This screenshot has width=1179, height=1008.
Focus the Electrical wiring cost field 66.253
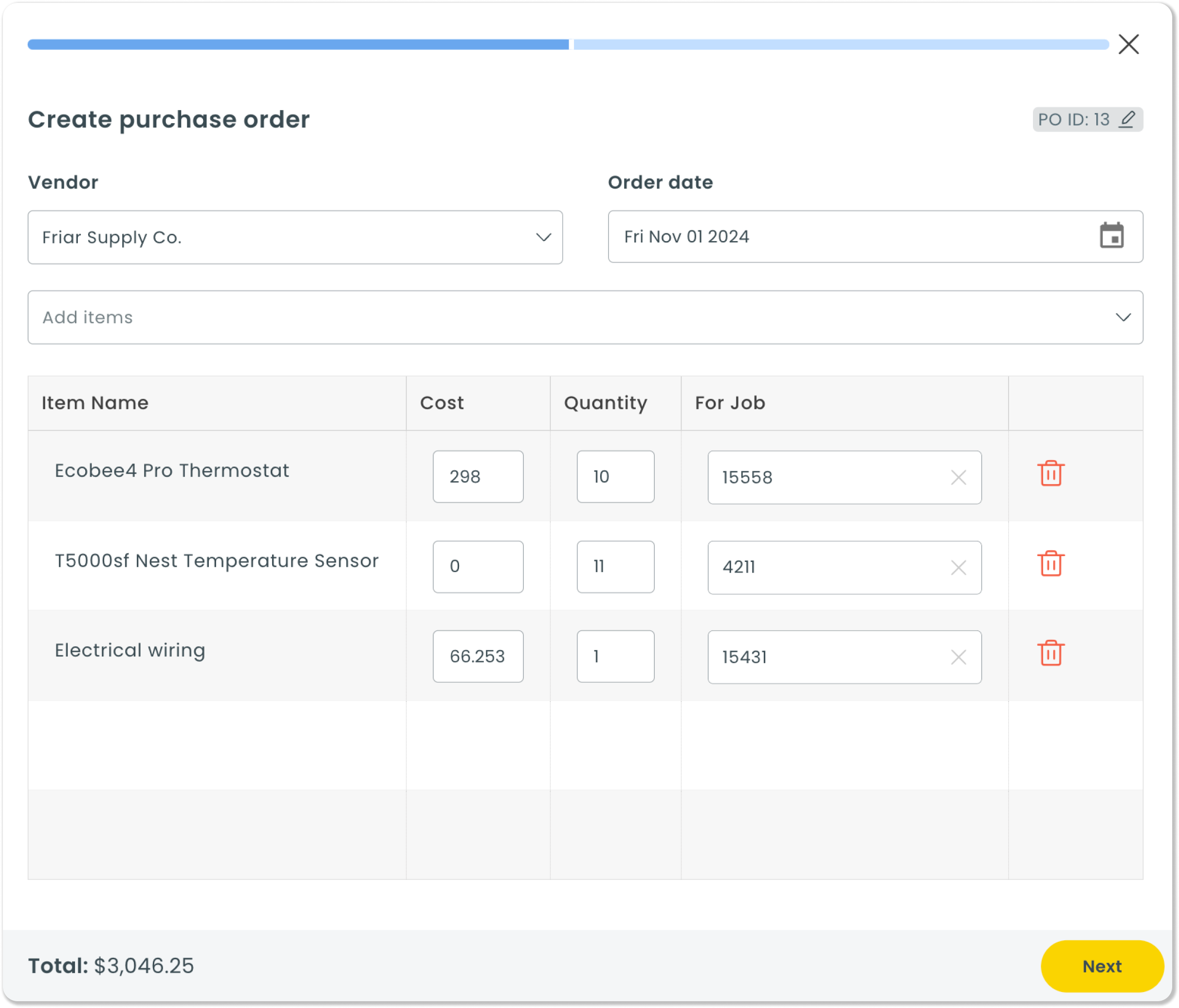tap(478, 656)
